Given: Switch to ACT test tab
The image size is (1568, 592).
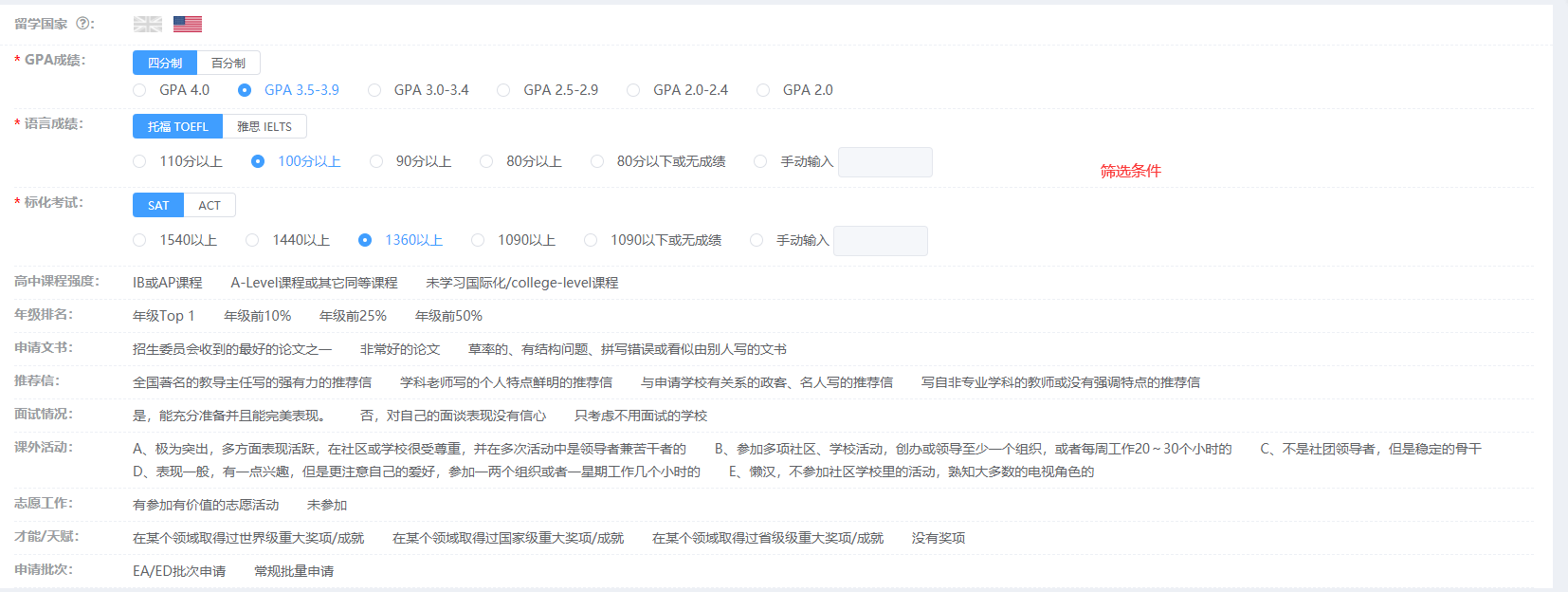Looking at the screenshot, I should click(x=210, y=205).
